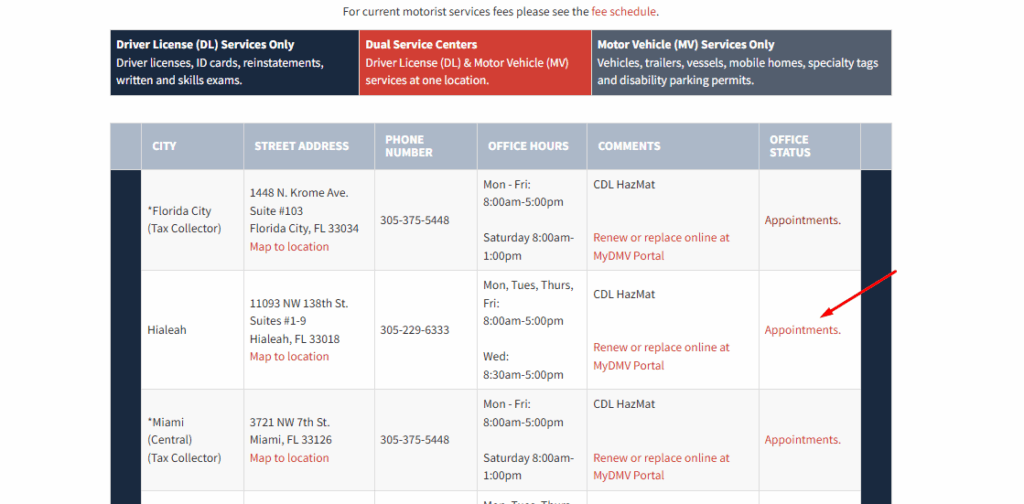Open Map to location for Florida City
Image resolution: width=1024 pixels, height=504 pixels.
tap(289, 247)
